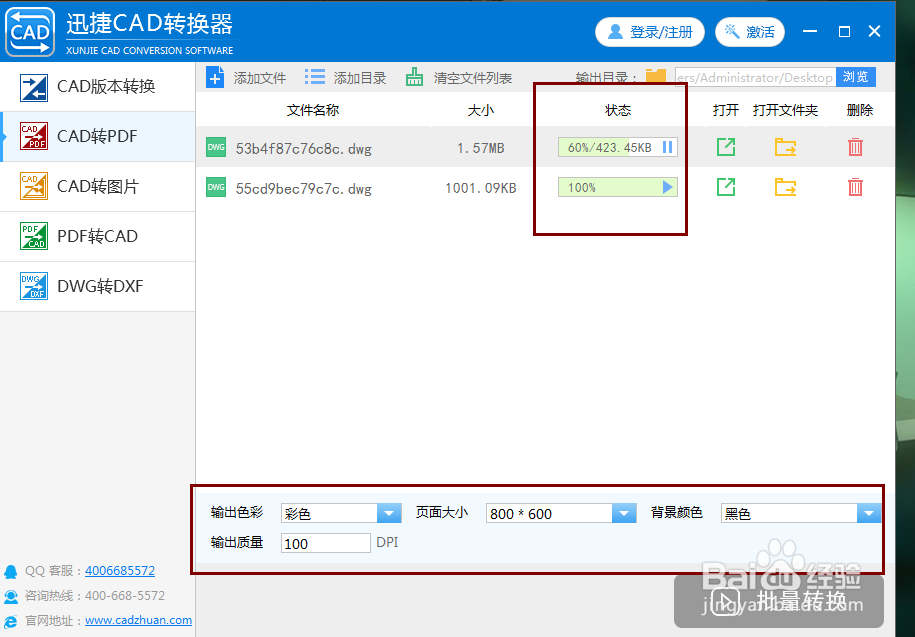Click the PDF转CAD sidebar icon
This screenshot has width=915, height=637.
[34, 236]
